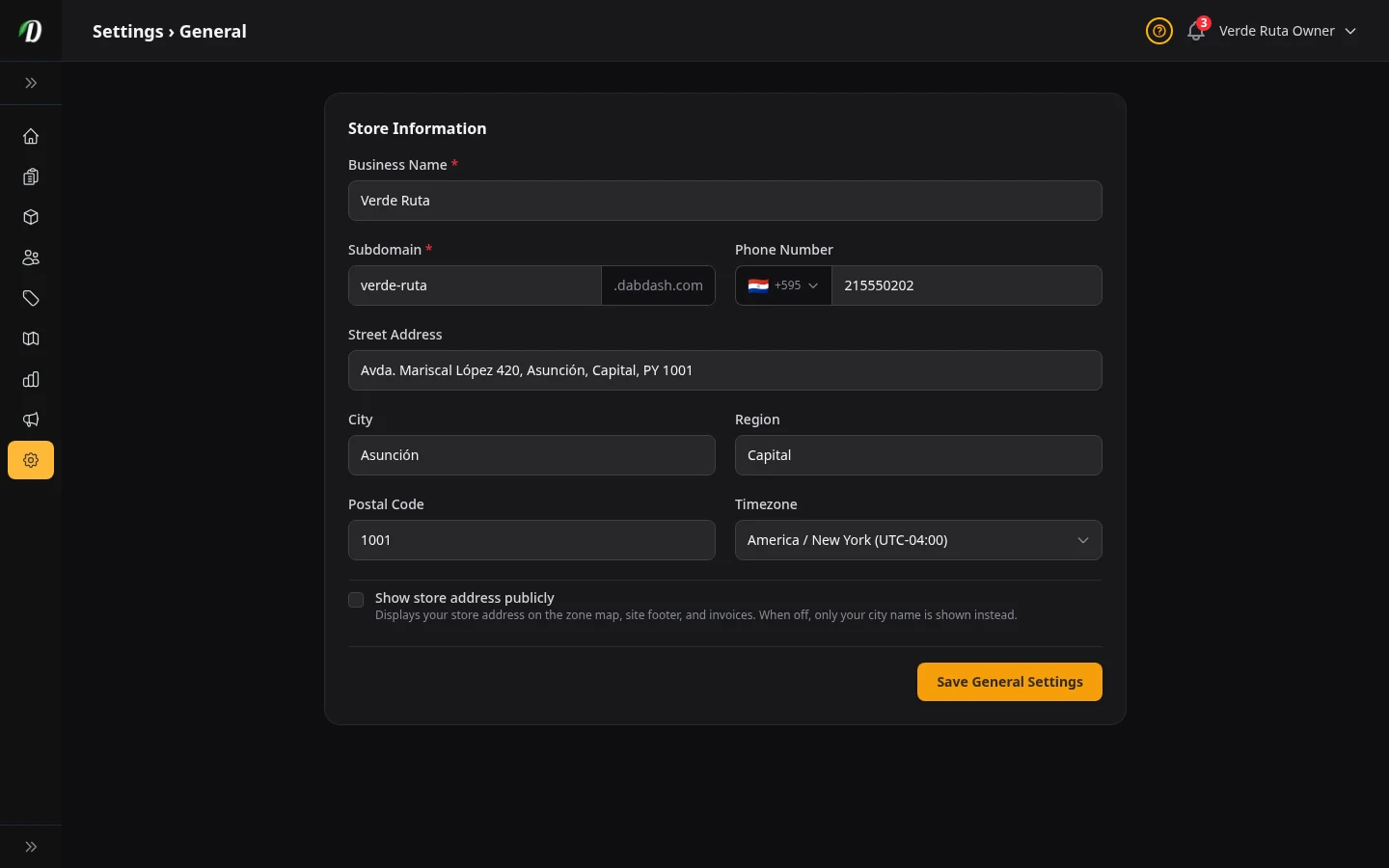Open the Home dashboard icon

pyautogui.click(x=31, y=136)
